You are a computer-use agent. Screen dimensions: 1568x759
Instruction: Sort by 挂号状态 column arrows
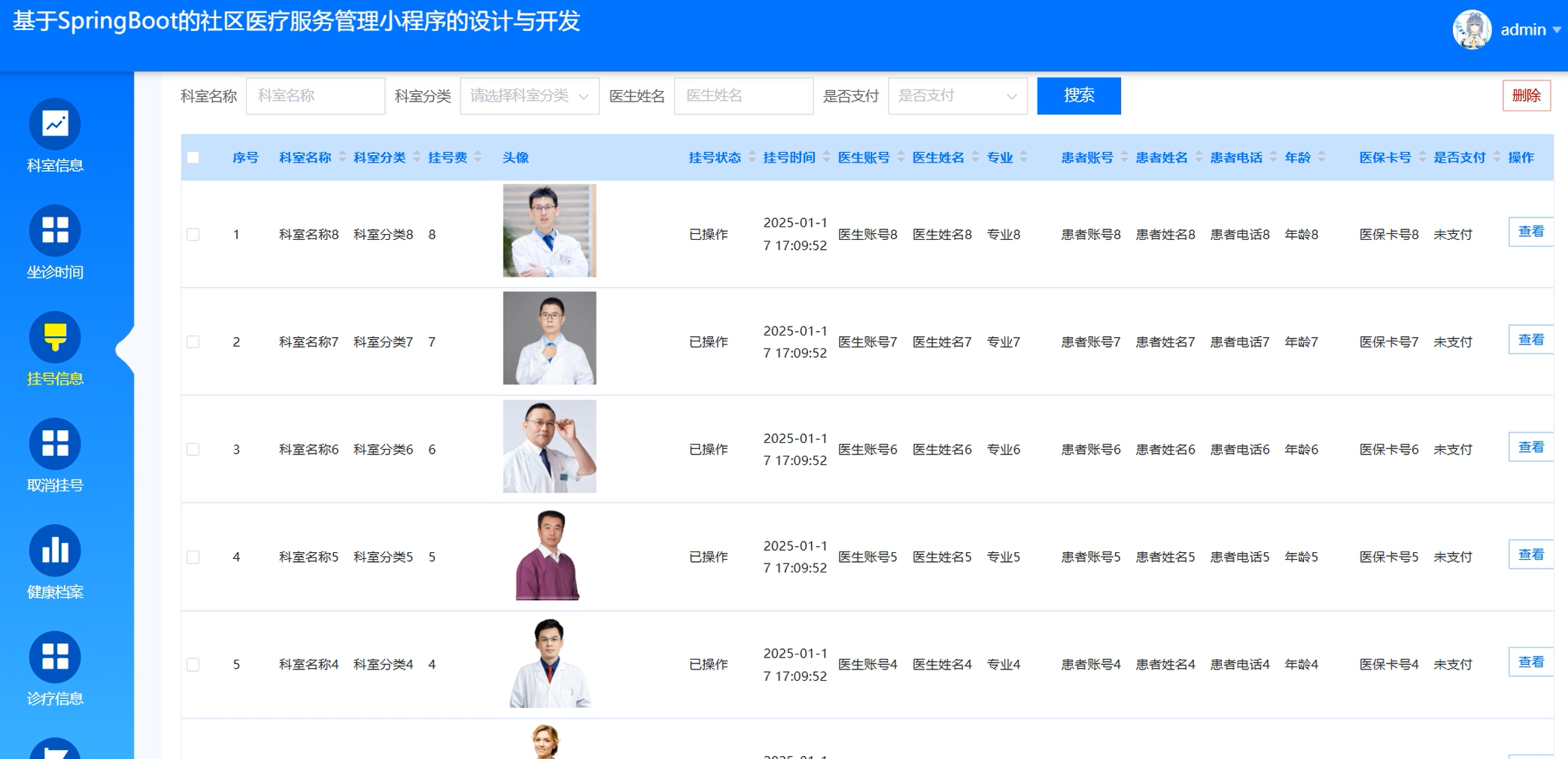[752, 157]
